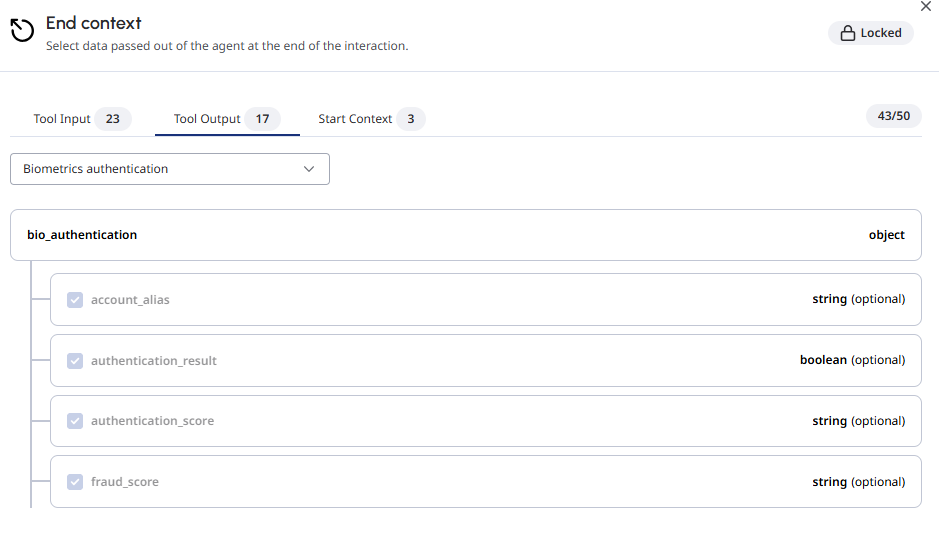Click the Locked button

tap(871, 33)
